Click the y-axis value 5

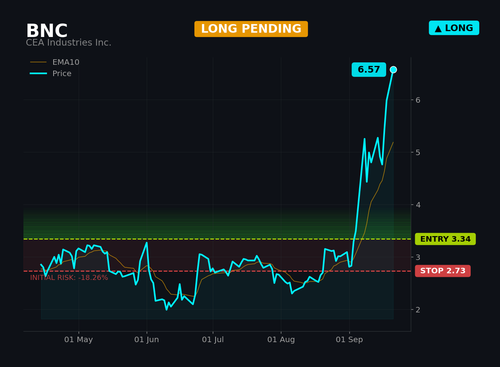418,152
